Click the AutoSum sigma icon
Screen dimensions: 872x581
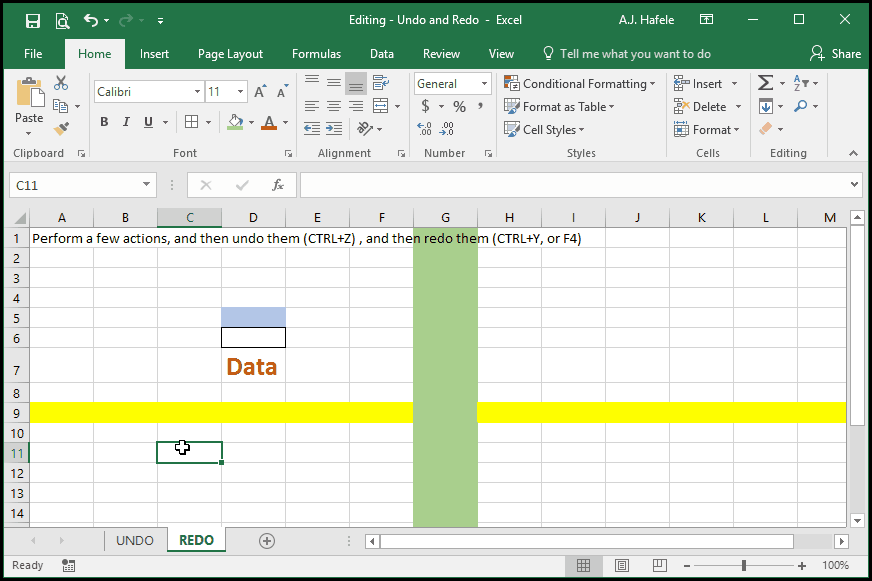(765, 83)
